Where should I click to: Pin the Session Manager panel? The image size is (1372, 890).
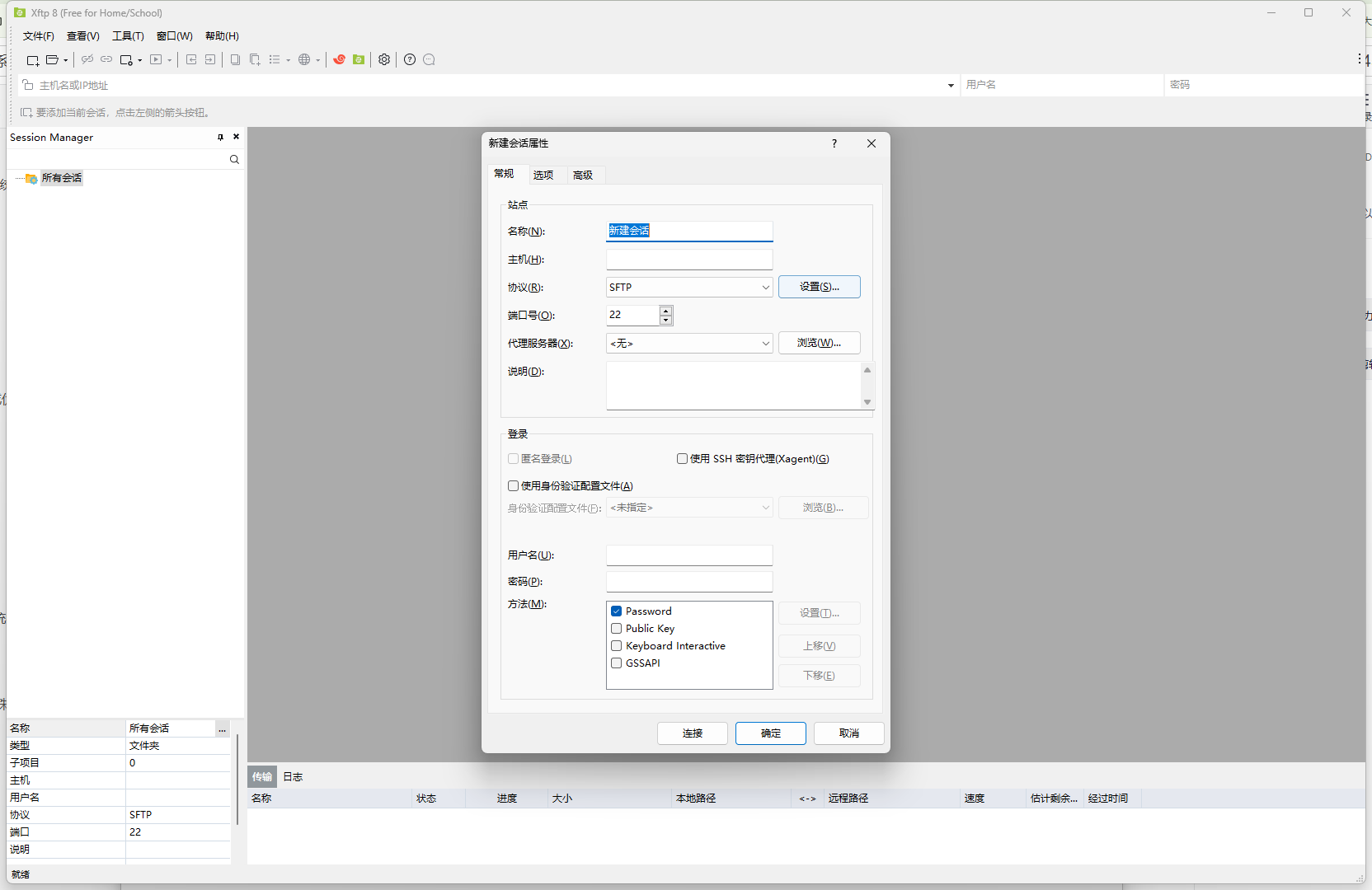point(220,137)
